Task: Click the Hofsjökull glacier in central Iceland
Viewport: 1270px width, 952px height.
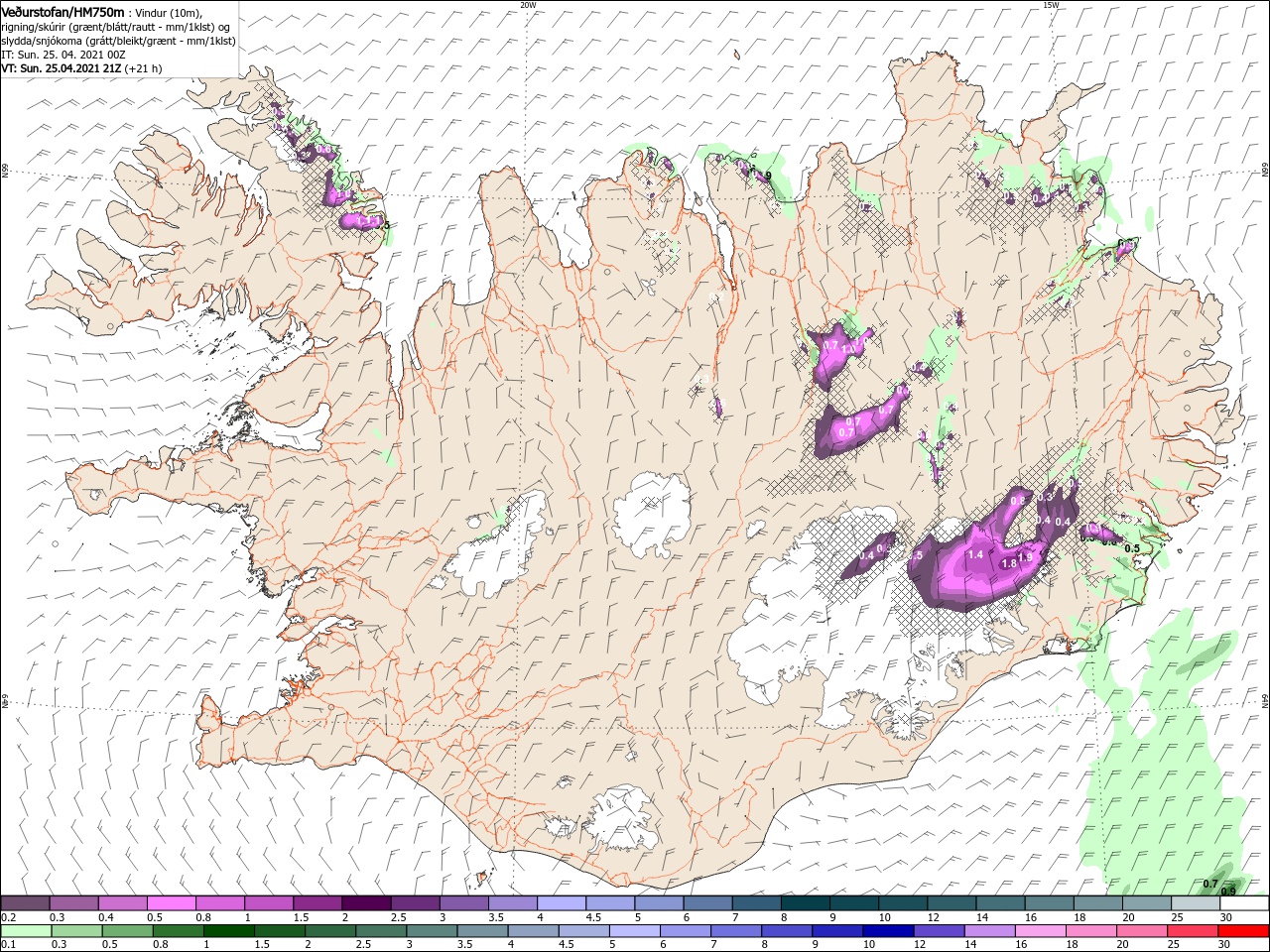Action: [x=652, y=514]
